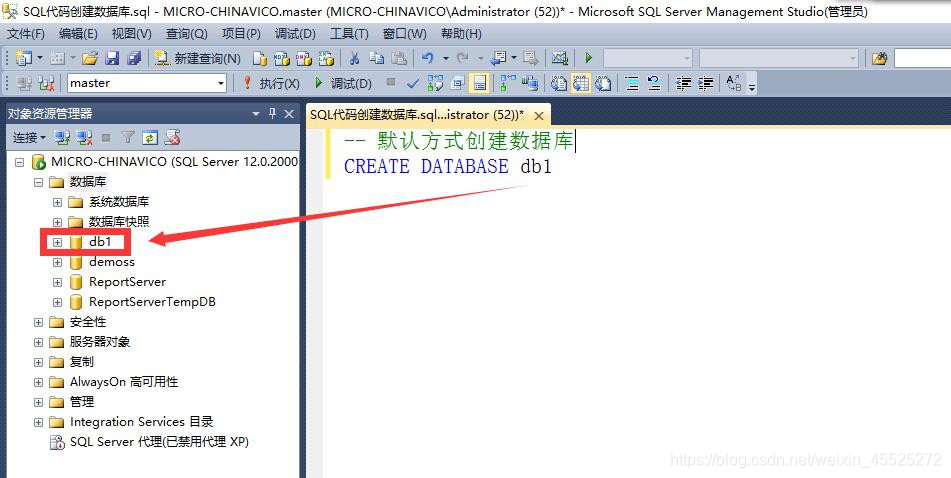
Task: Expand the demoss database node
Action: click(58, 262)
